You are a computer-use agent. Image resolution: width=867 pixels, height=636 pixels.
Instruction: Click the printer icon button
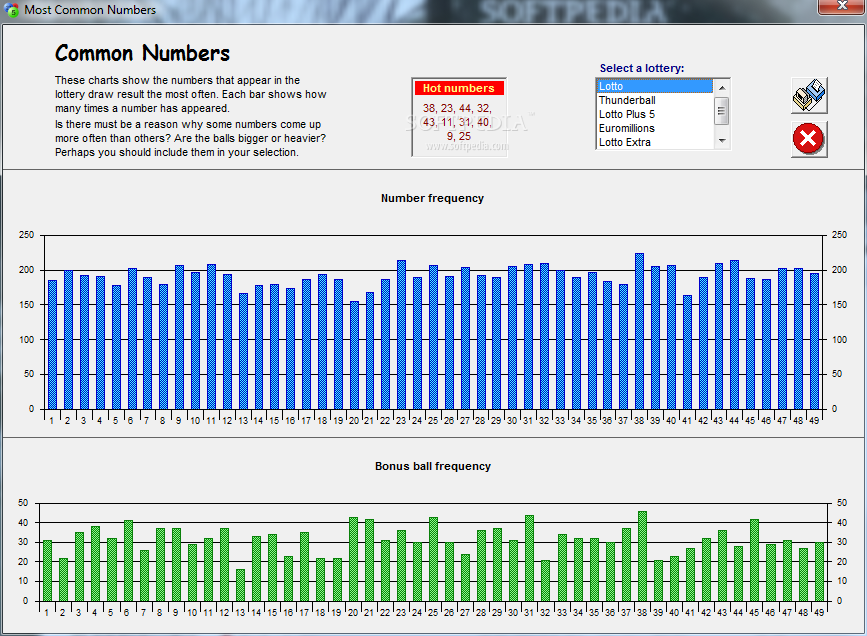click(809, 95)
